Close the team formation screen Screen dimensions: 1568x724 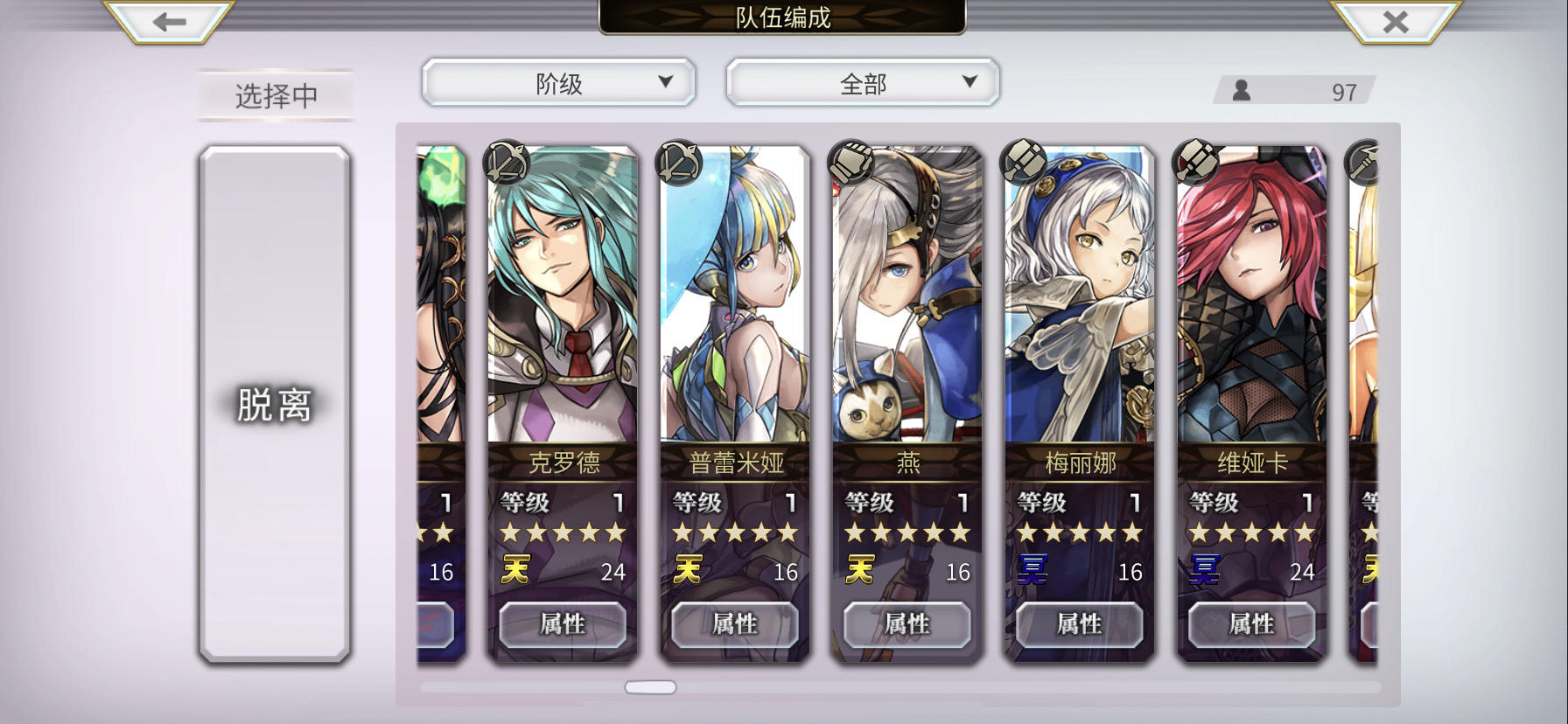point(1395,21)
